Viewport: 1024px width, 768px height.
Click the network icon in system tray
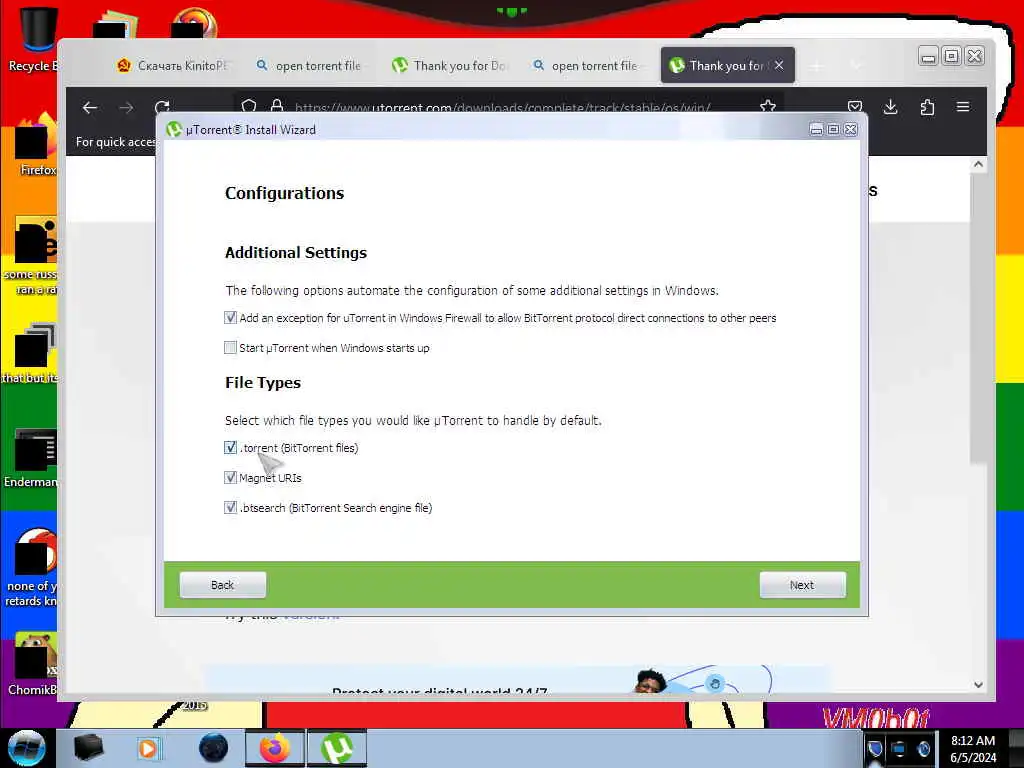(899, 748)
